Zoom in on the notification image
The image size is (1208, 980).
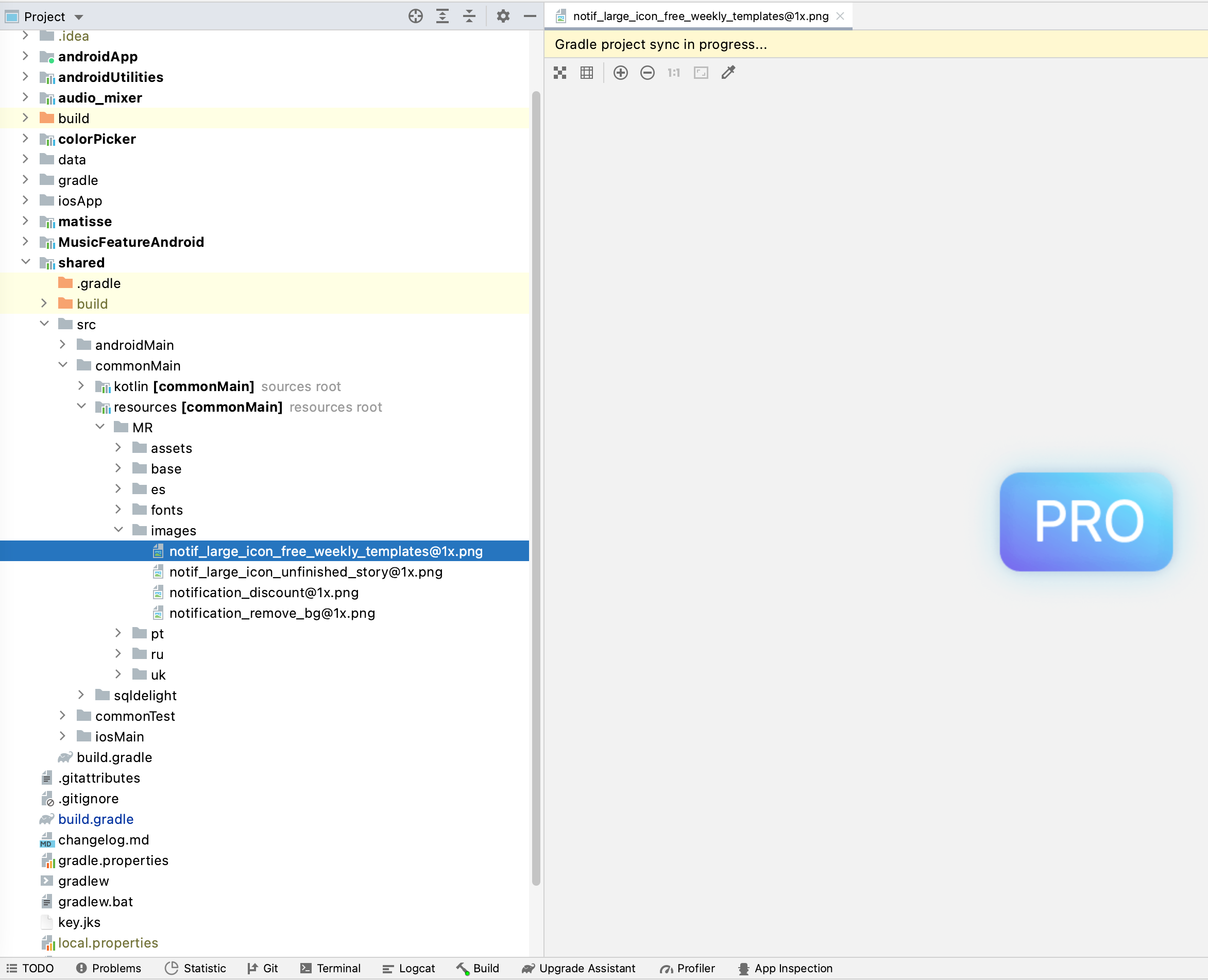(x=620, y=72)
